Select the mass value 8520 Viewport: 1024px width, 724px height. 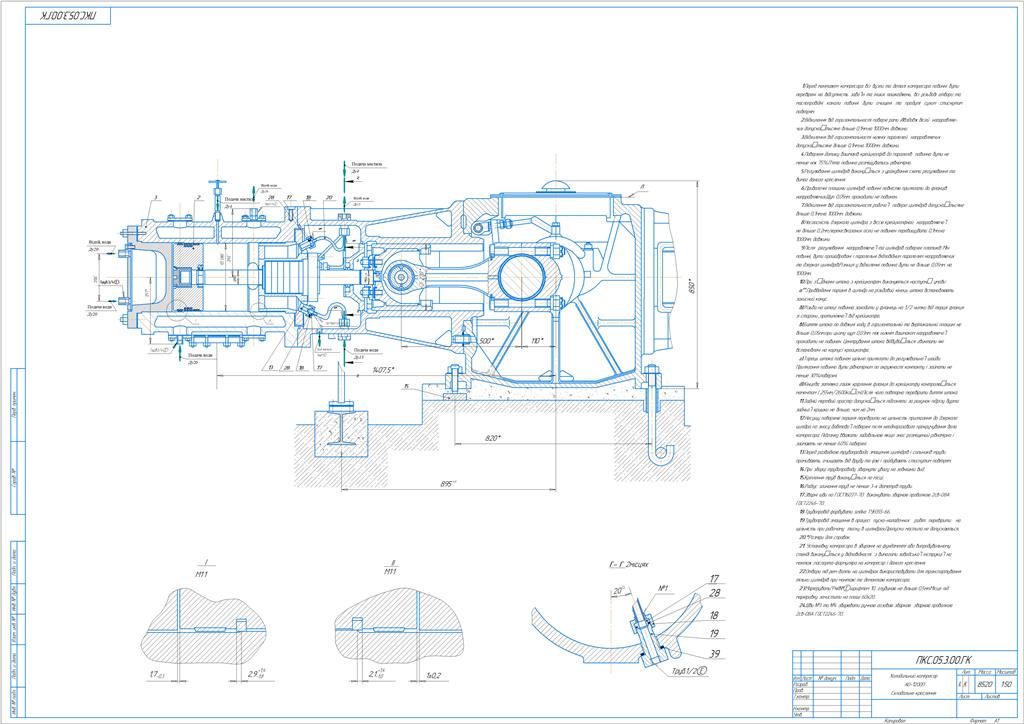click(x=984, y=685)
